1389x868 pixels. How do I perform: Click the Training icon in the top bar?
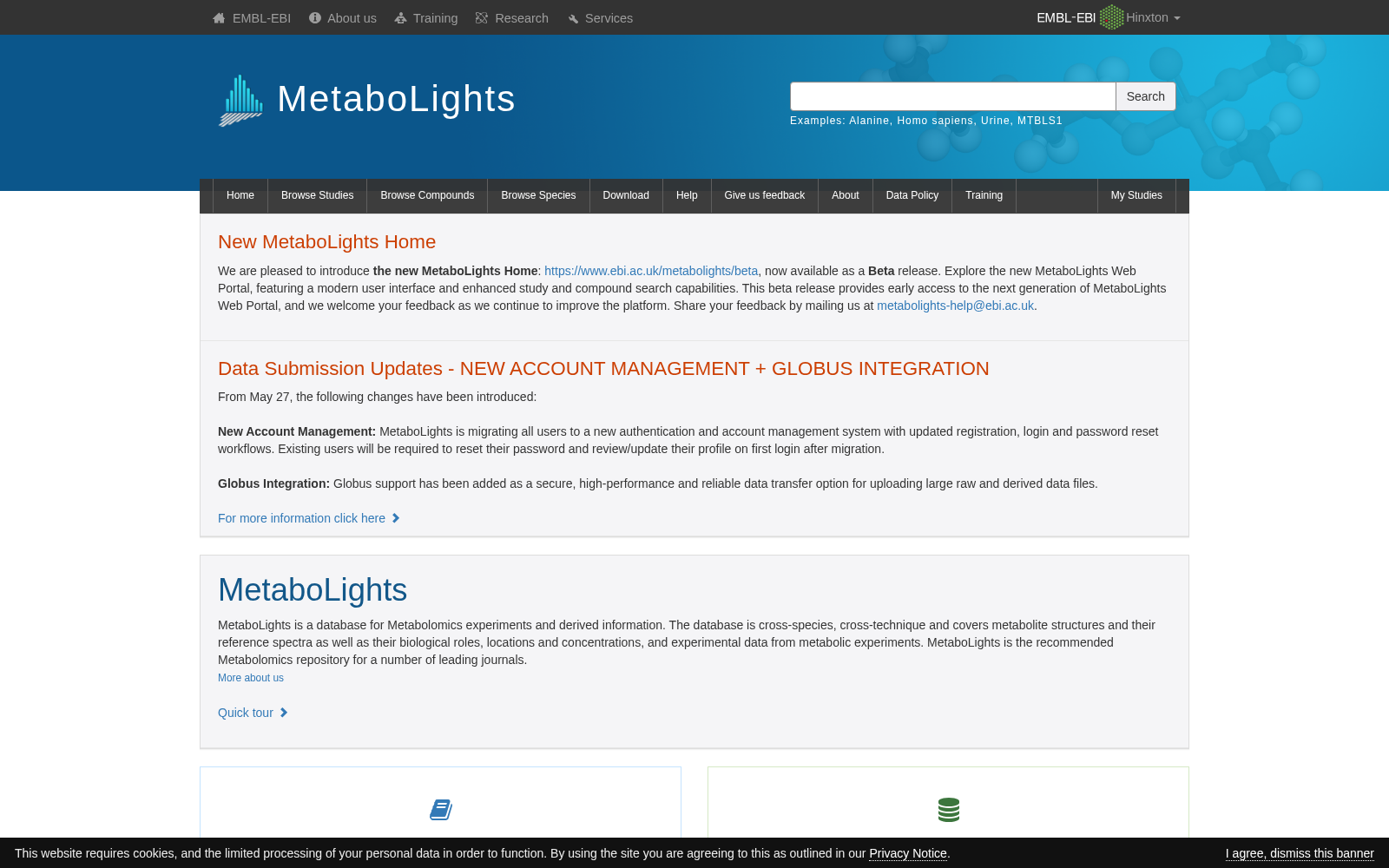pyautogui.click(x=400, y=18)
